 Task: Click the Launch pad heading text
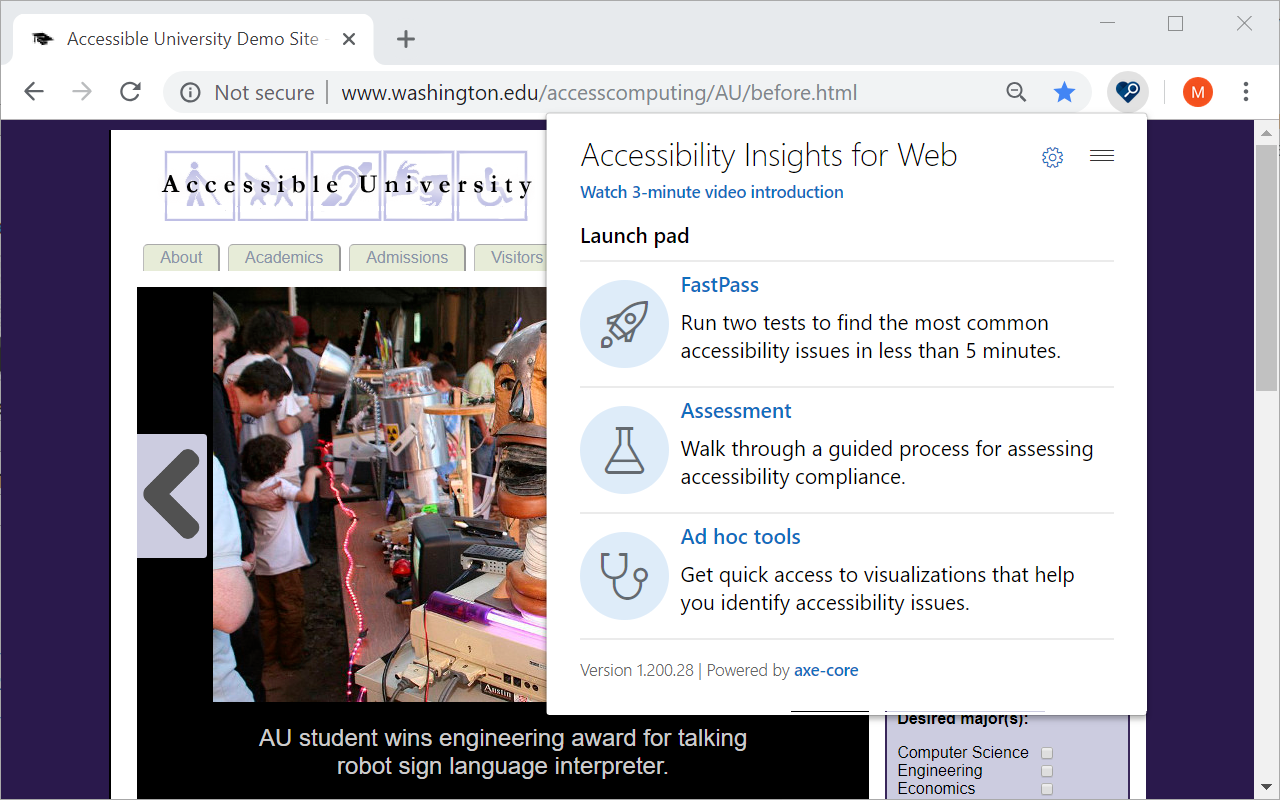[635, 236]
